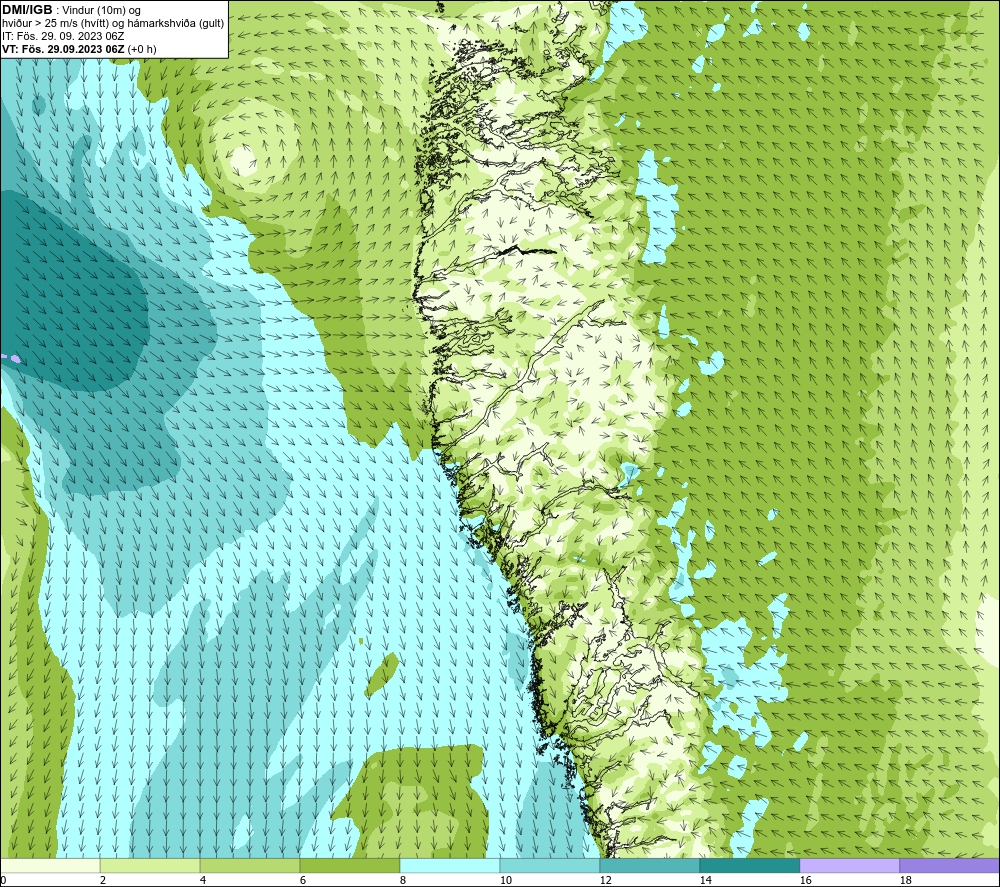Click the 'IT: Fös. 29. 09. 2023 06Z' line
Screen dimensions: 1000x887
coord(63,36)
